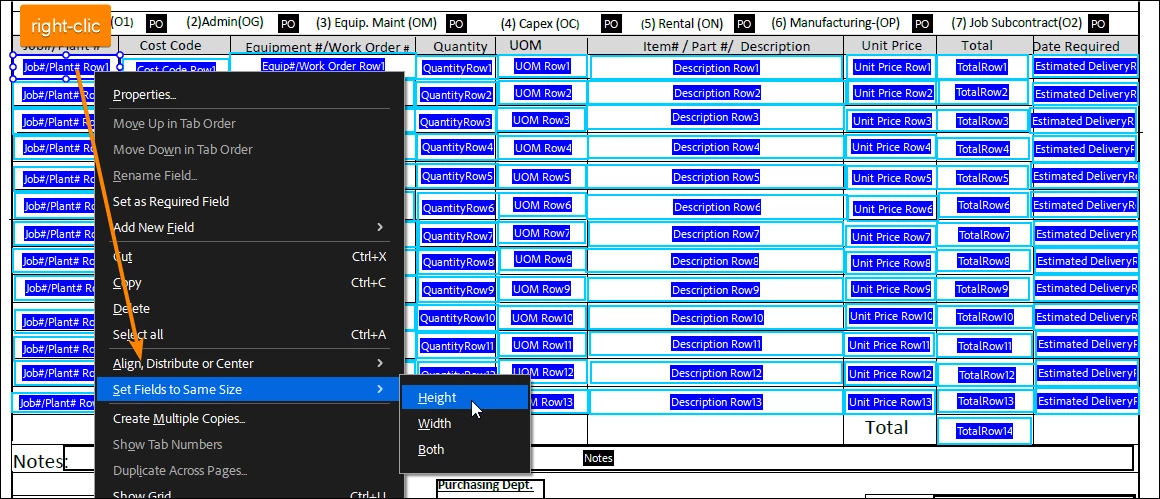Select the QuantityRow1 form field
The height and width of the screenshot is (499, 1160).
tap(456, 68)
